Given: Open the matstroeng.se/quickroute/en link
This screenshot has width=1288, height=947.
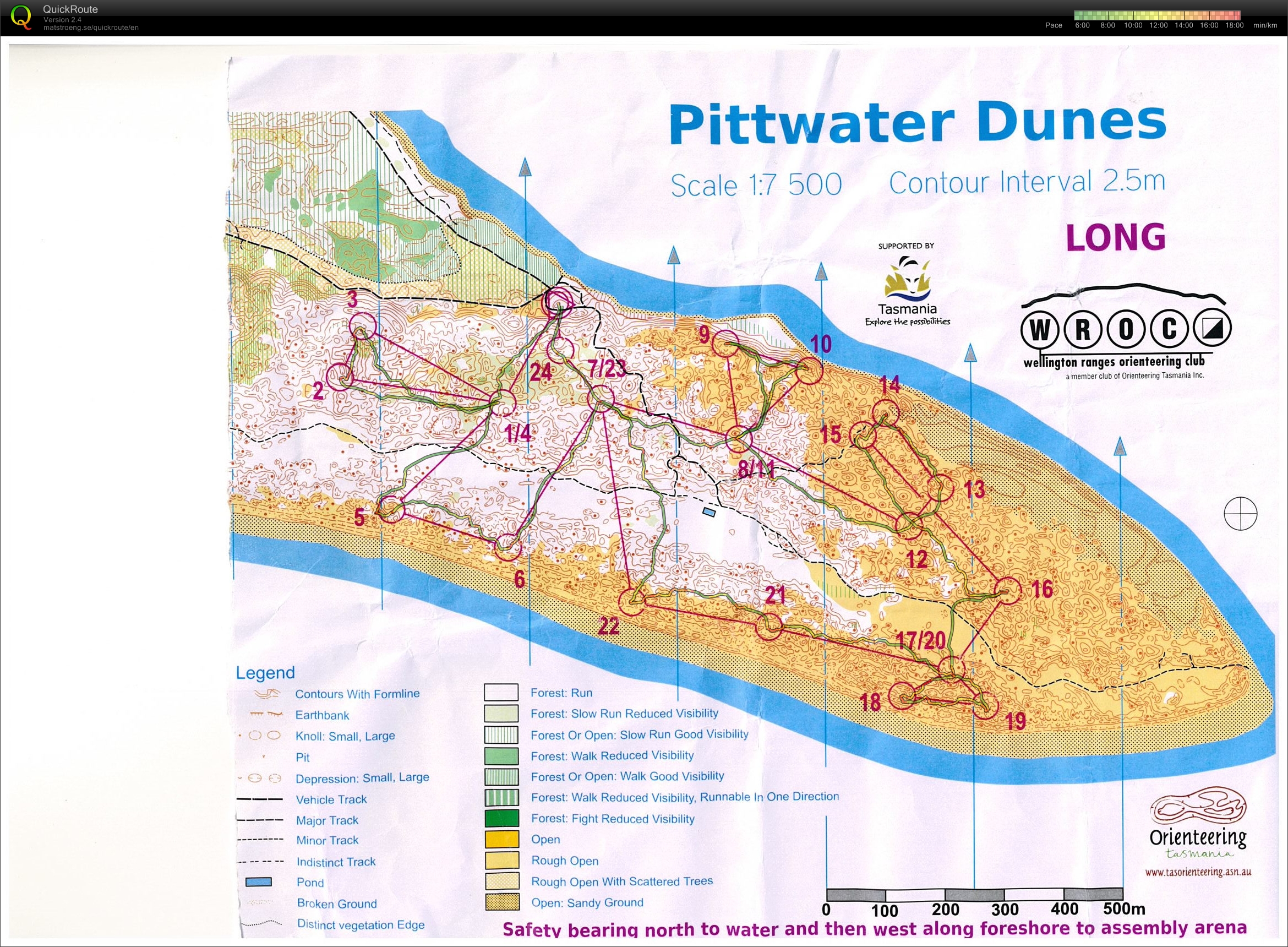Looking at the screenshot, I should coord(90,28).
